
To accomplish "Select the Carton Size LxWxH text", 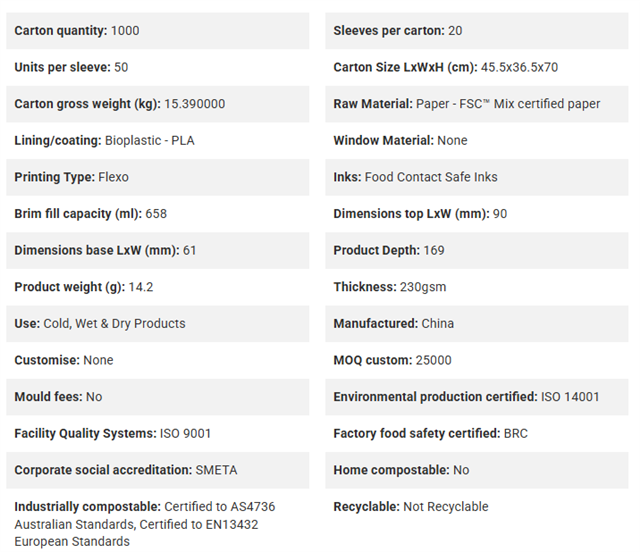I will click(445, 67).
